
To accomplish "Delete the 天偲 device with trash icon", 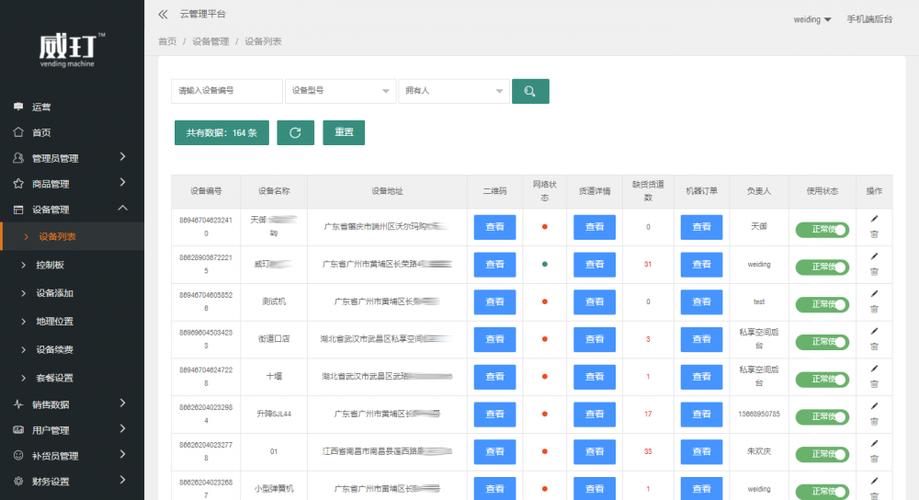I will (874, 234).
